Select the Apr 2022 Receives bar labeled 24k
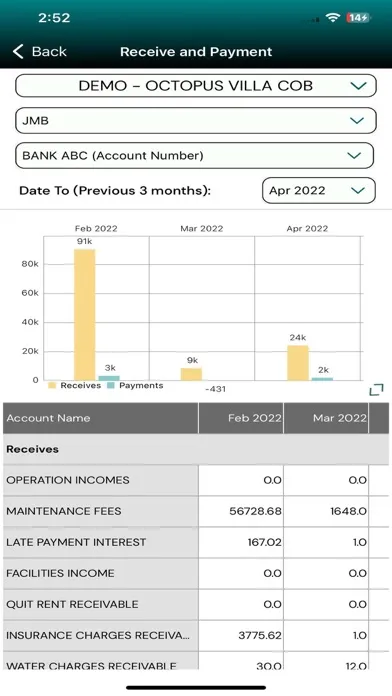Screen dimensions: 392x696 click(298, 363)
